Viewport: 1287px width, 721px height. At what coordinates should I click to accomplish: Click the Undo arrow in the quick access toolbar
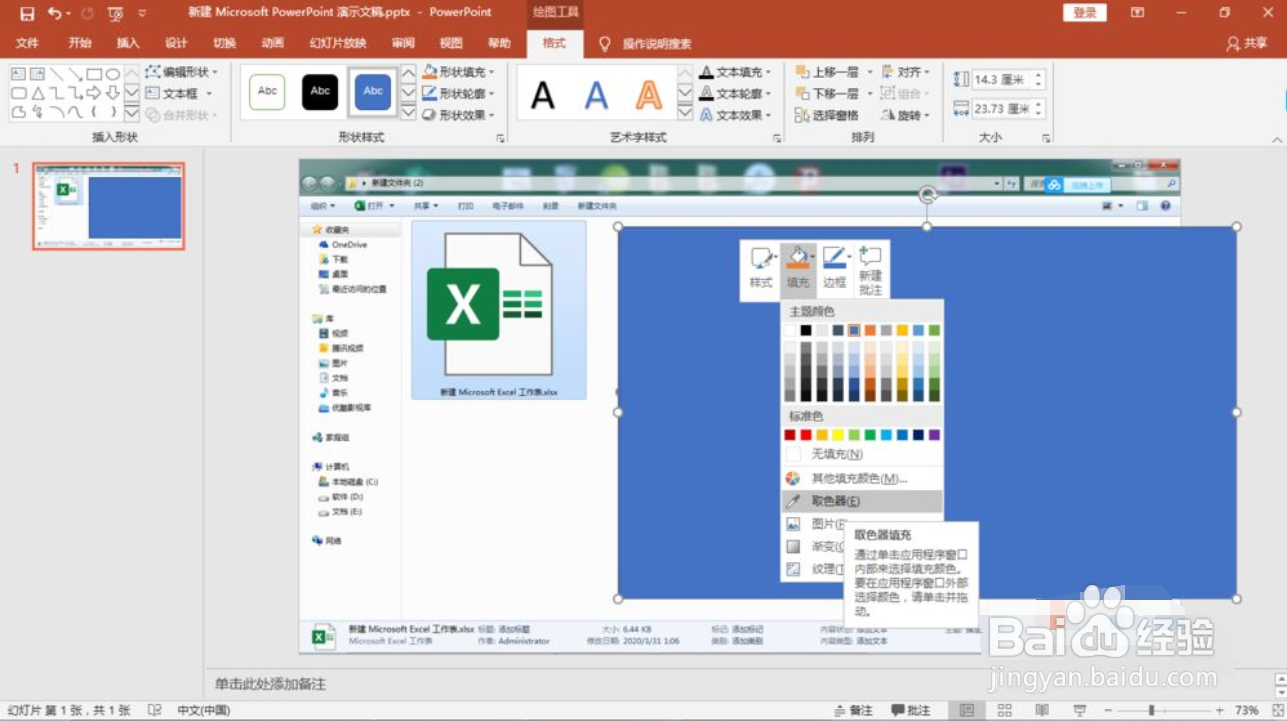[x=54, y=13]
